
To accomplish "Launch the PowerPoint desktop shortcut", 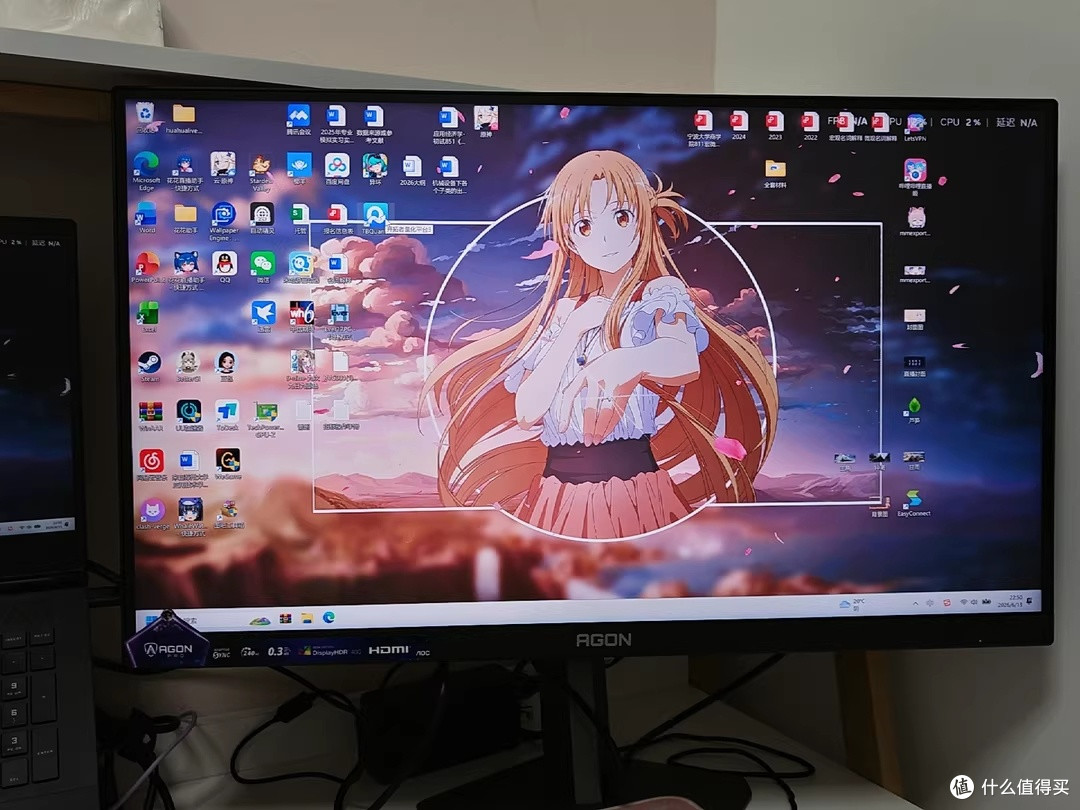I will click(147, 267).
